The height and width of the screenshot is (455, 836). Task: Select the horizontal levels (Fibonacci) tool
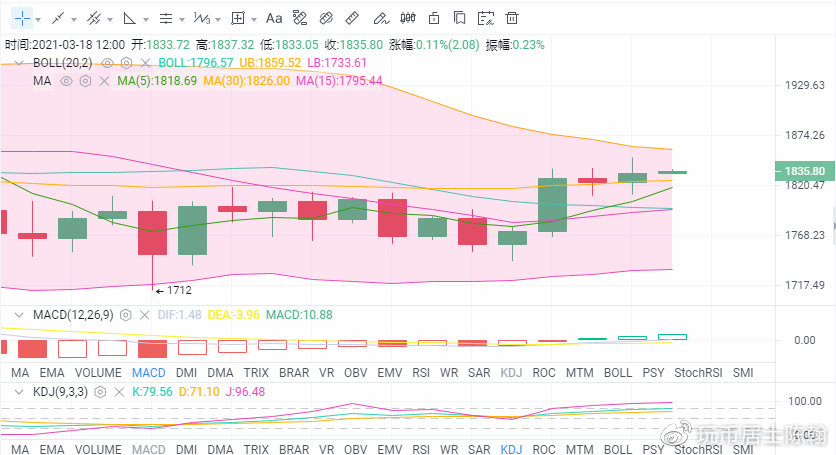pos(166,19)
